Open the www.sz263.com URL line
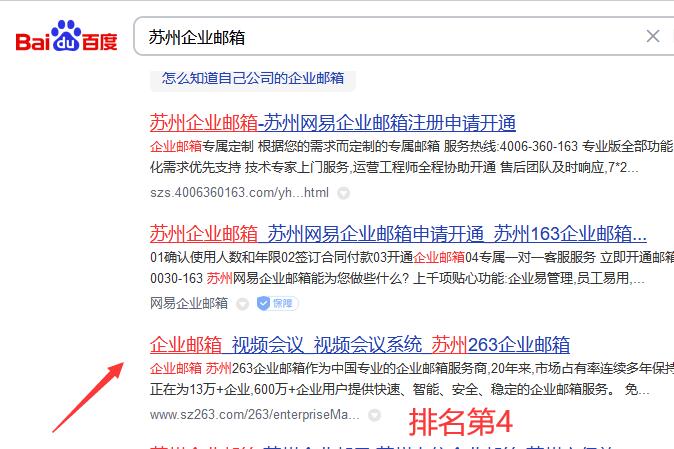 point(254,415)
